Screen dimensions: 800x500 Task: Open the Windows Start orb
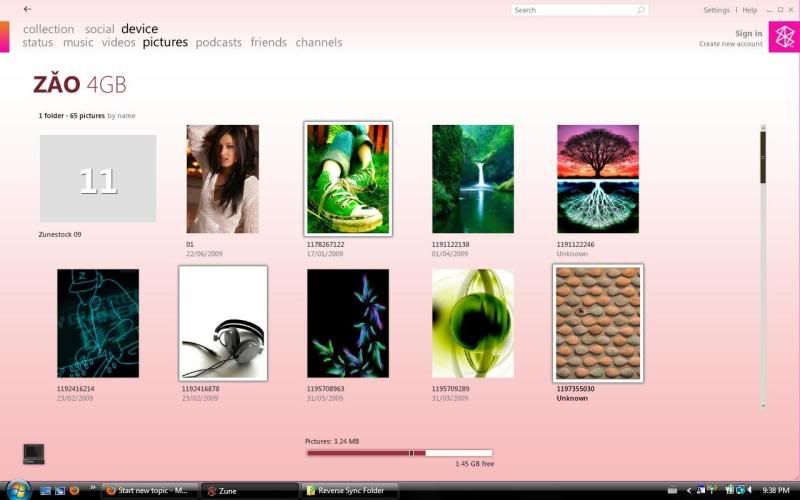(x=18, y=490)
